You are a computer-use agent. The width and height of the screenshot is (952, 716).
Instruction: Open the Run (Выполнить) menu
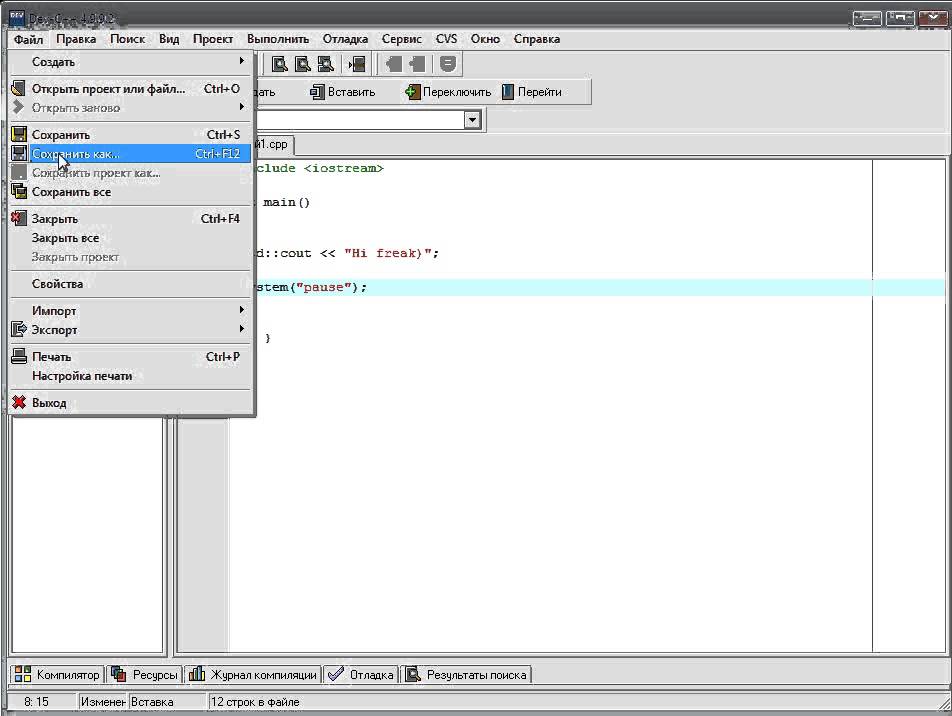coord(278,39)
